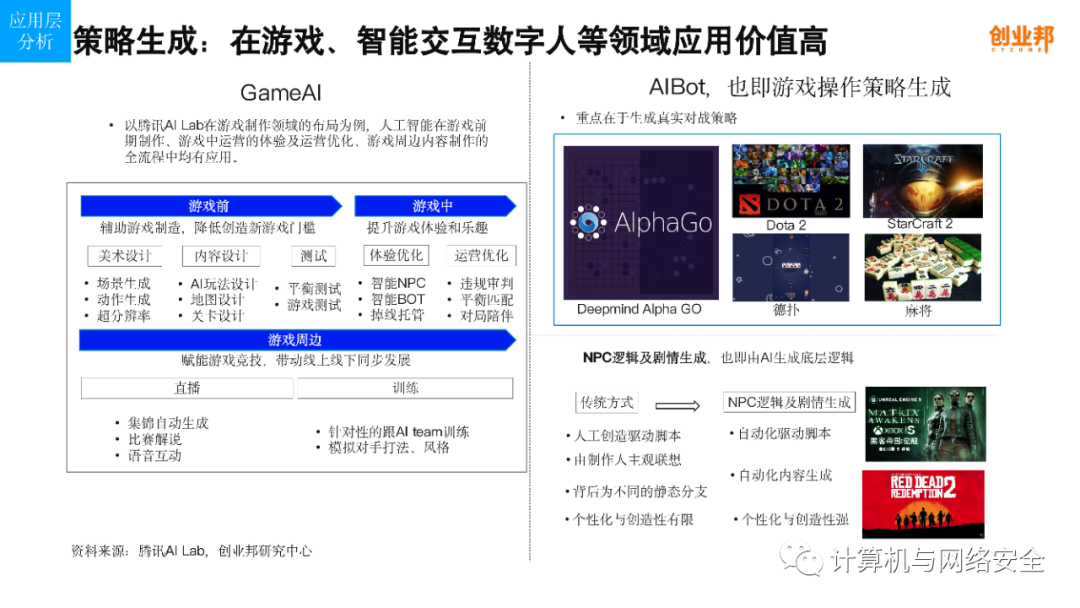This screenshot has height=608, width=1080.
Task: Open the 麻将 mahjong tiles image
Action: click(x=923, y=267)
